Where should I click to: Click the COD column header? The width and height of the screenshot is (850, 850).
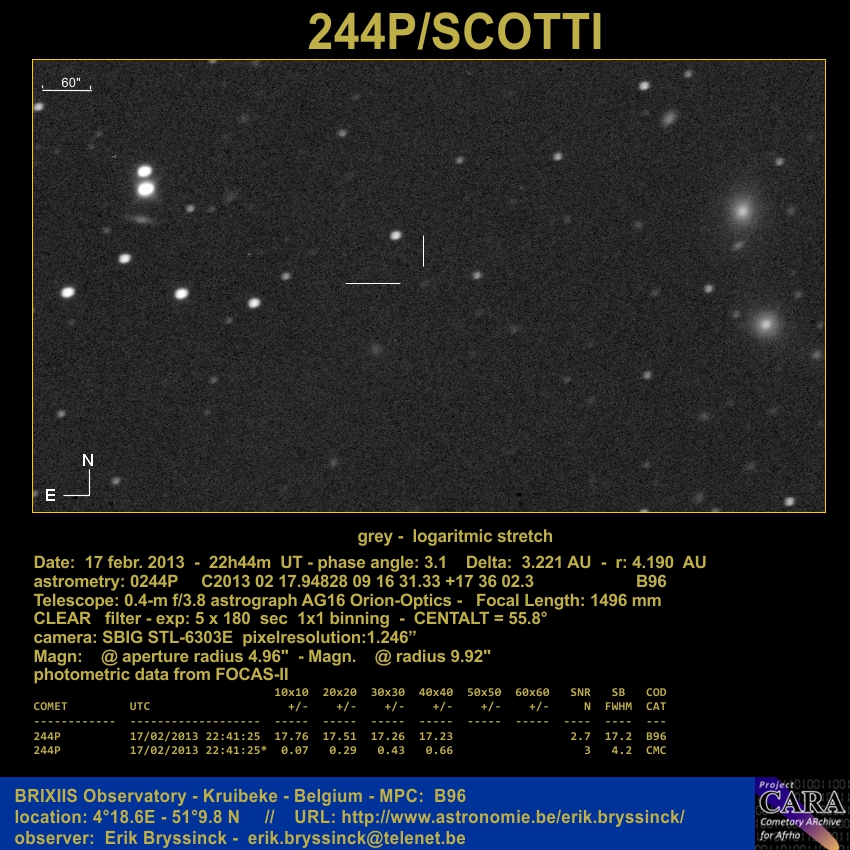coord(656,692)
